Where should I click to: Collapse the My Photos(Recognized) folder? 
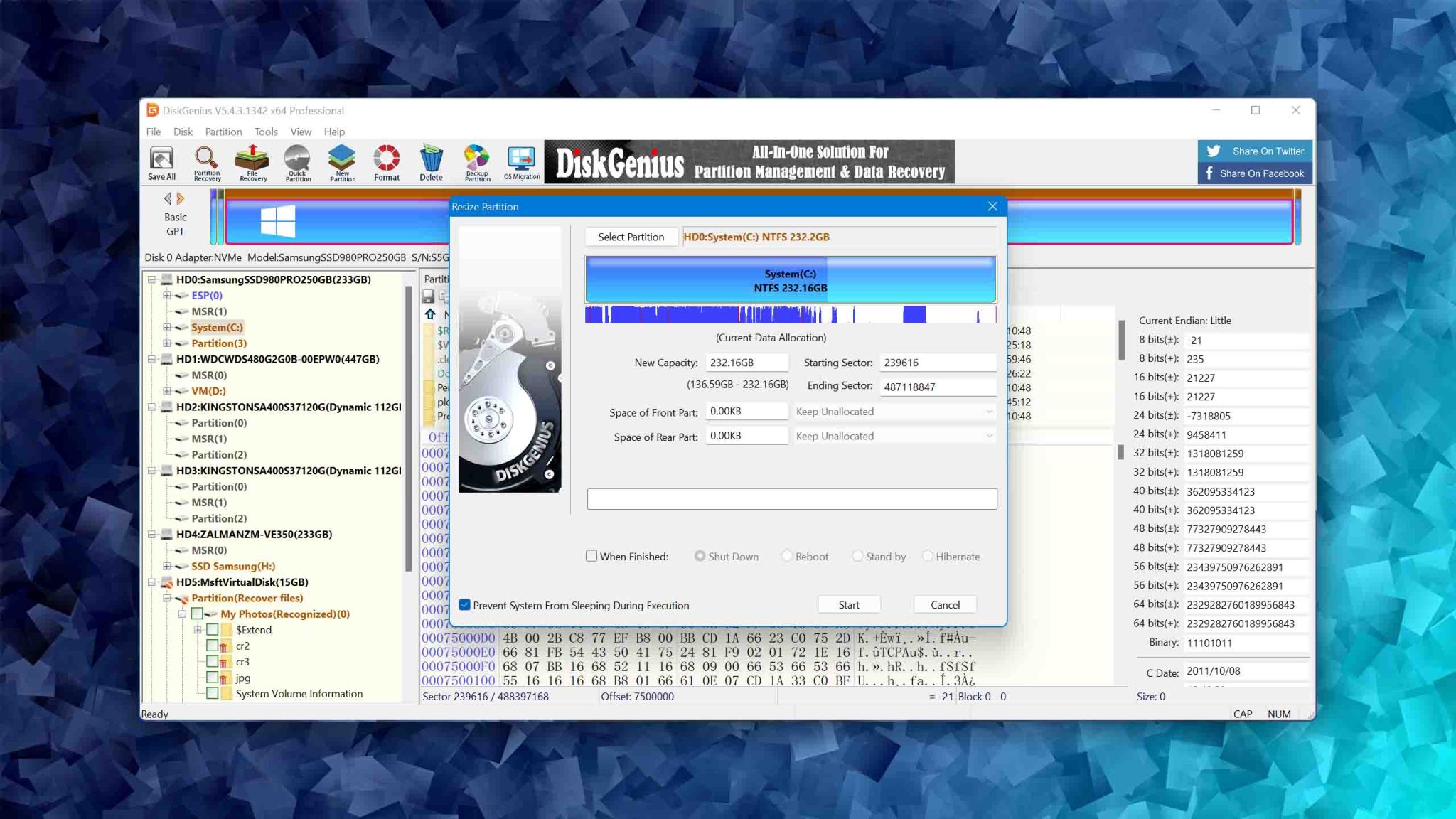(x=184, y=614)
